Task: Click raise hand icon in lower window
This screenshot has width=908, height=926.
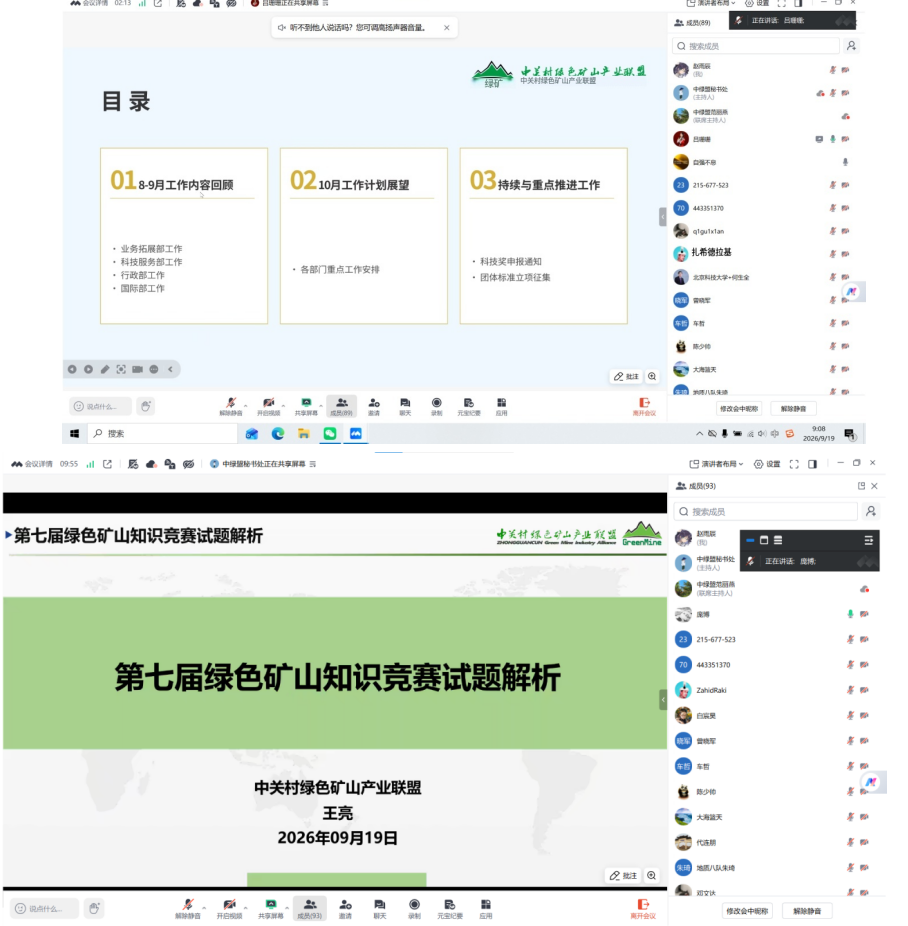Action: click(x=94, y=908)
